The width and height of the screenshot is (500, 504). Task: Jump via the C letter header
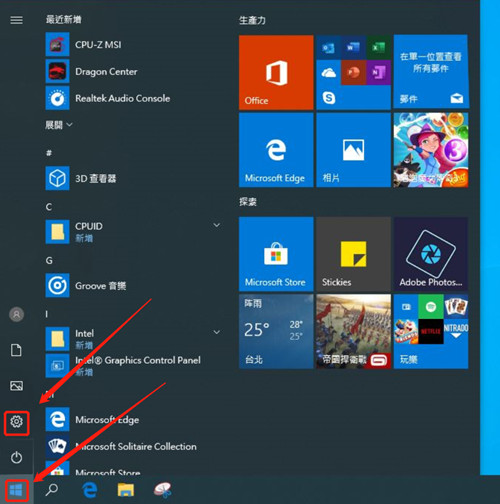tap(49, 207)
